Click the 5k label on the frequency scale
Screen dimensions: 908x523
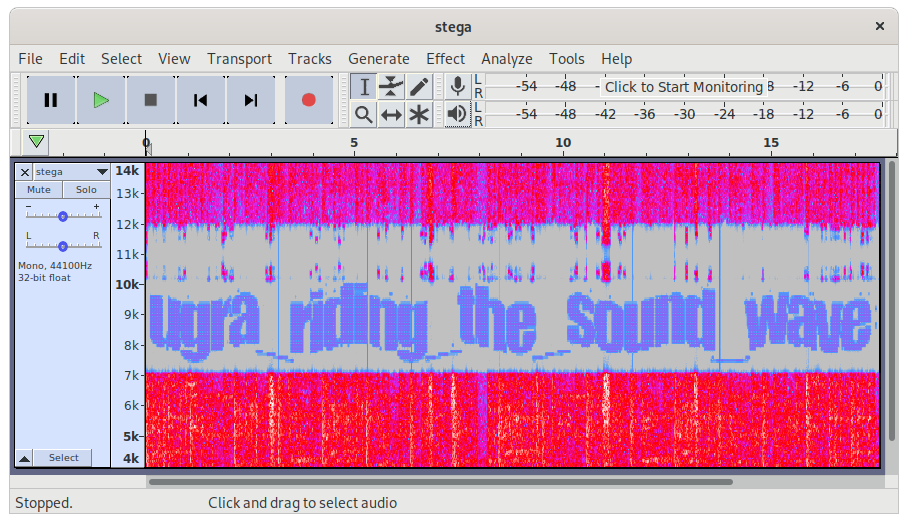(x=131, y=436)
